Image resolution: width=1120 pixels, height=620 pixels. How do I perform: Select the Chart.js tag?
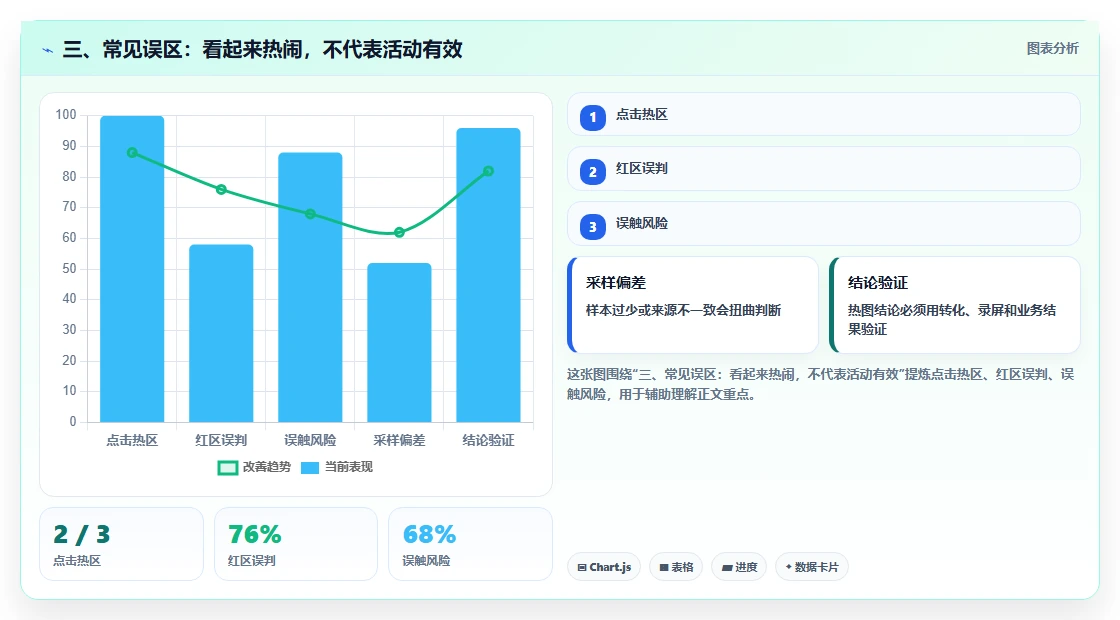(604, 567)
